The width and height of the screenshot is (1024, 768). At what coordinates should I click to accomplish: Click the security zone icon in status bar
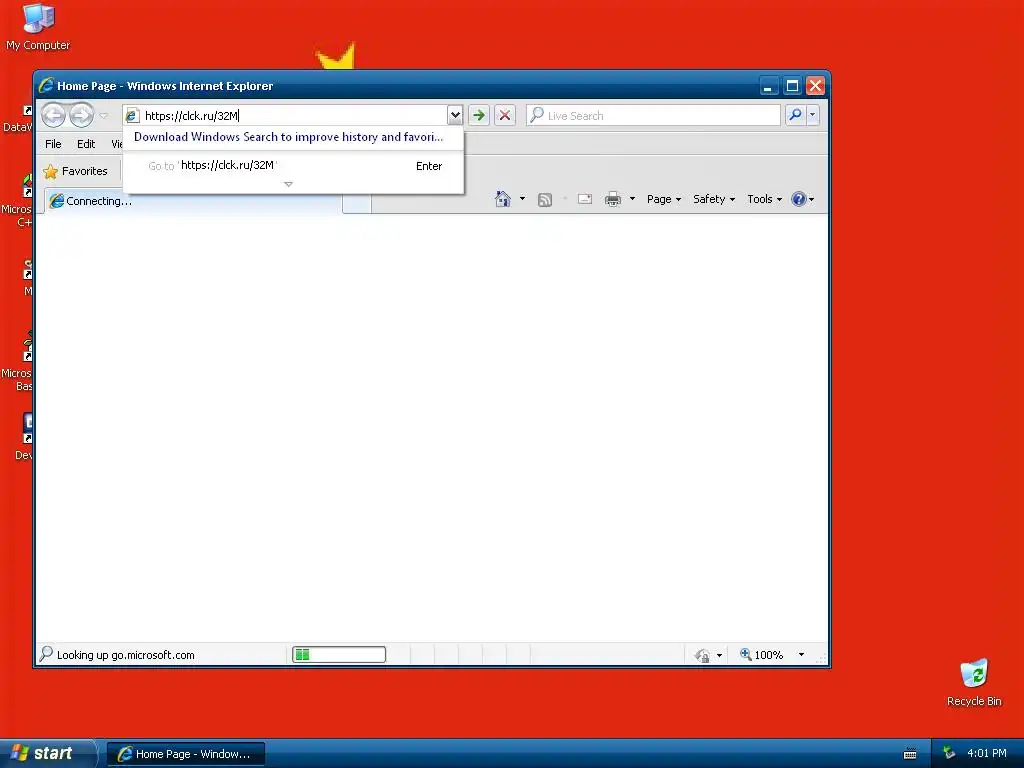pos(703,655)
